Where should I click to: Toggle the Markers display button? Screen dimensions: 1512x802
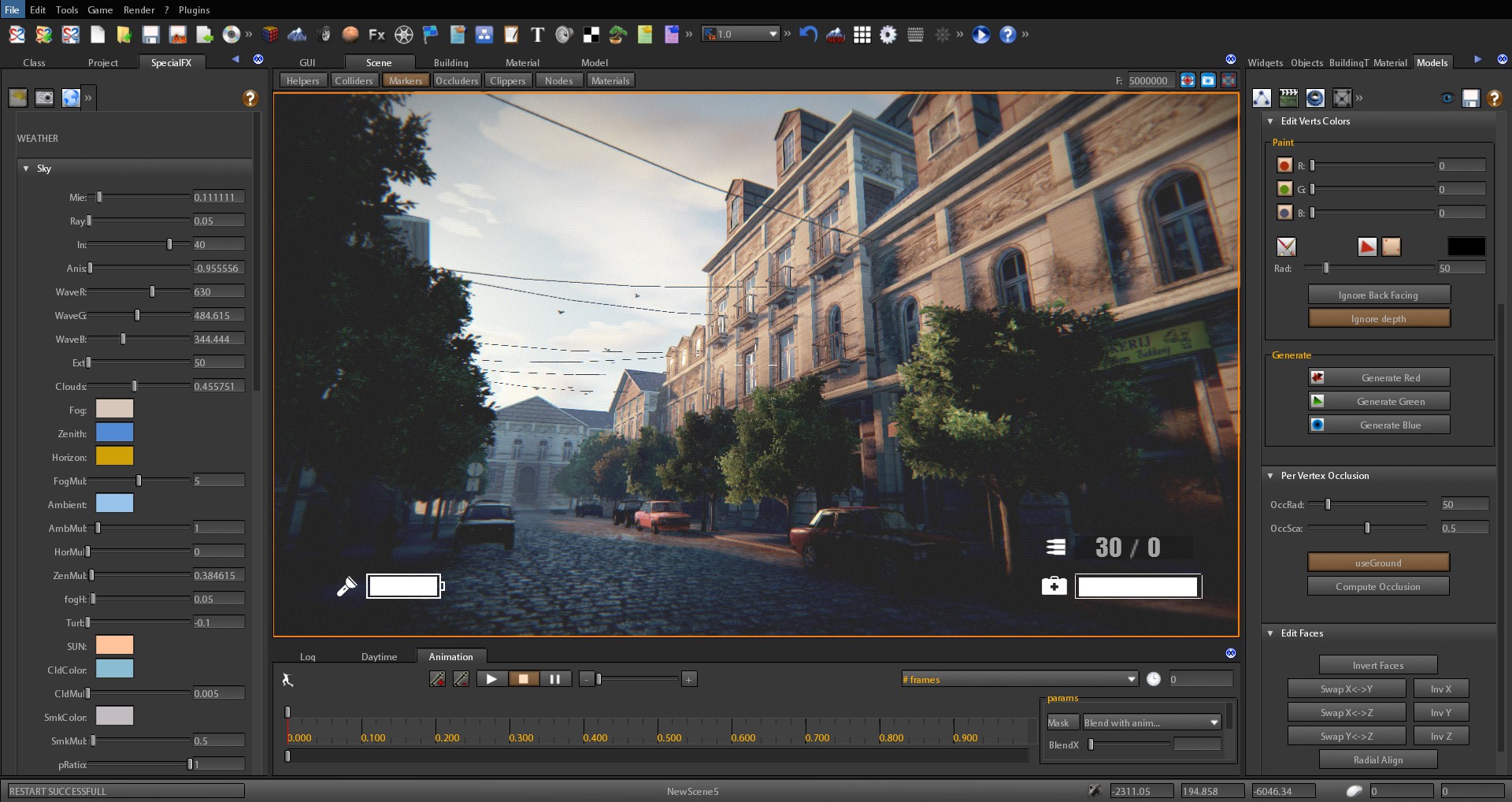pos(406,80)
